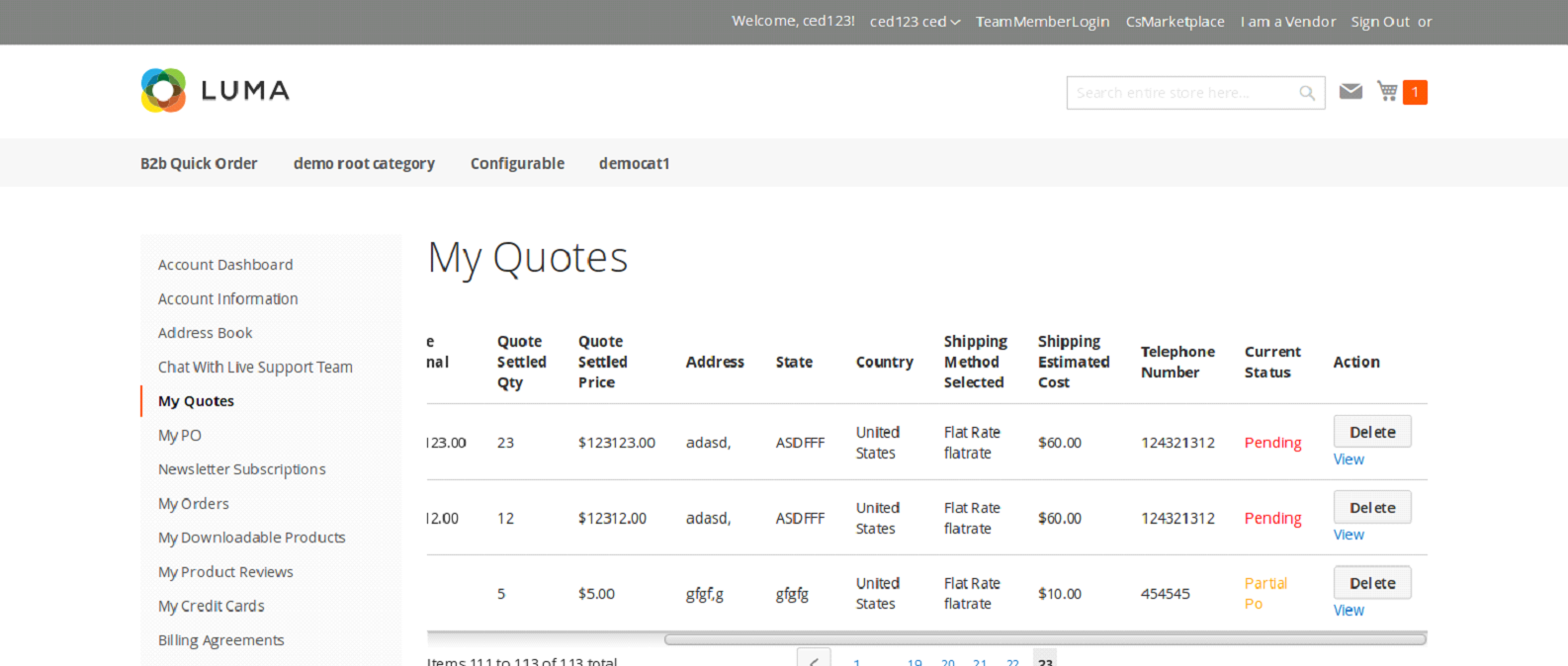Click I am a Vendor link
Viewport: 1568px width, 666px height.
[x=1288, y=22]
